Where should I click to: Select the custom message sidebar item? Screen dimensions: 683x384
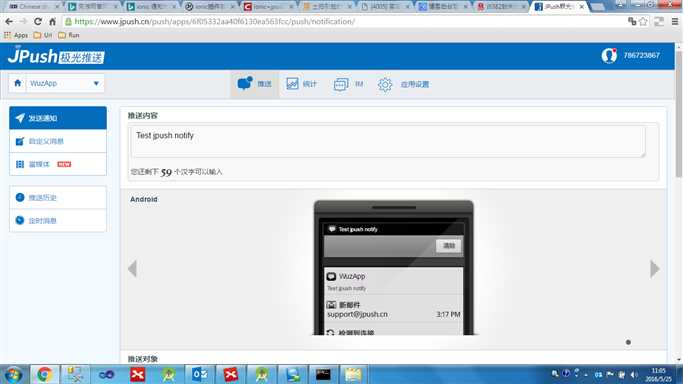pos(58,141)
